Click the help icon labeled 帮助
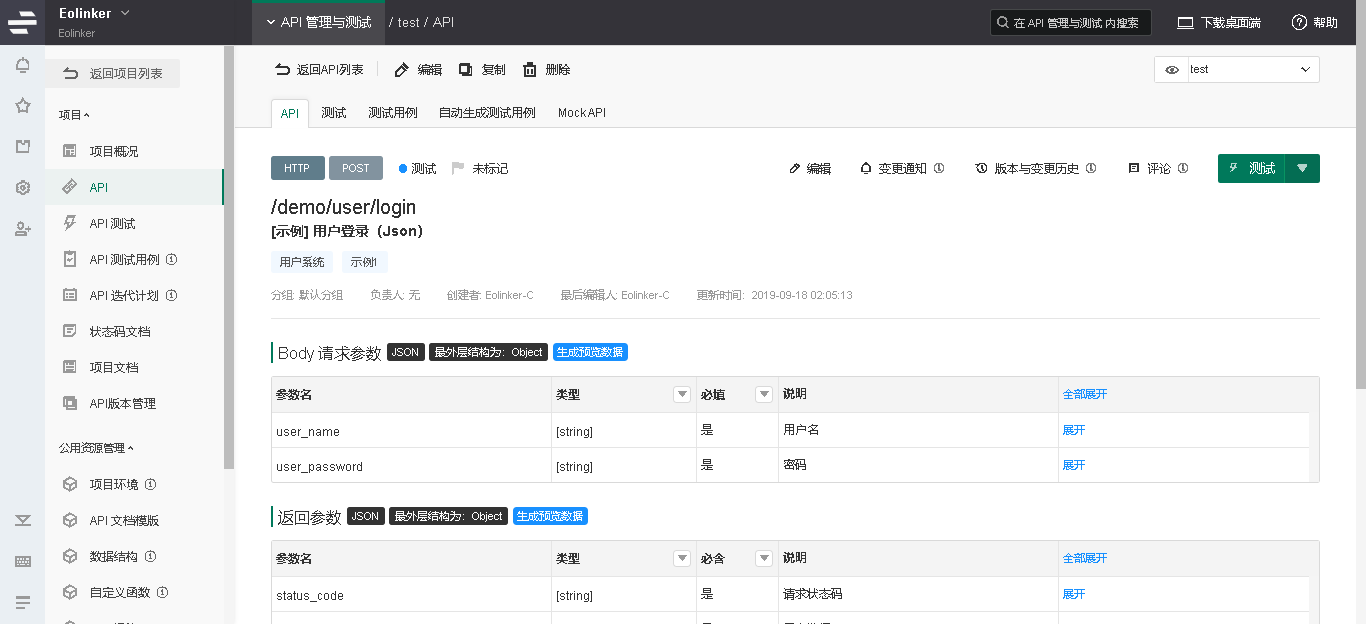The width and height of the screenshot is (1366, 624). click(x=1299, y=22)
